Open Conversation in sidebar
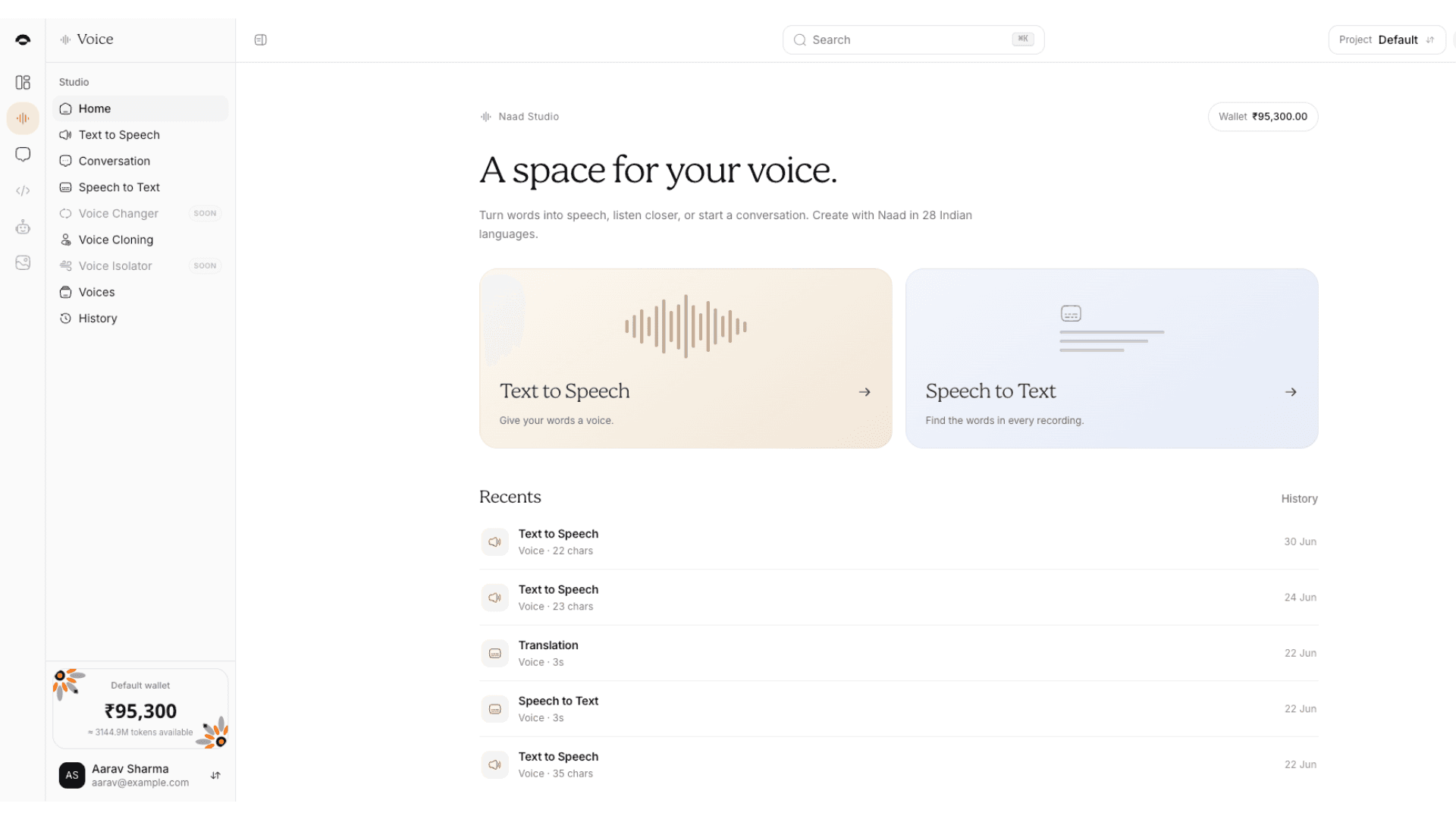 (x=140, y=161)
